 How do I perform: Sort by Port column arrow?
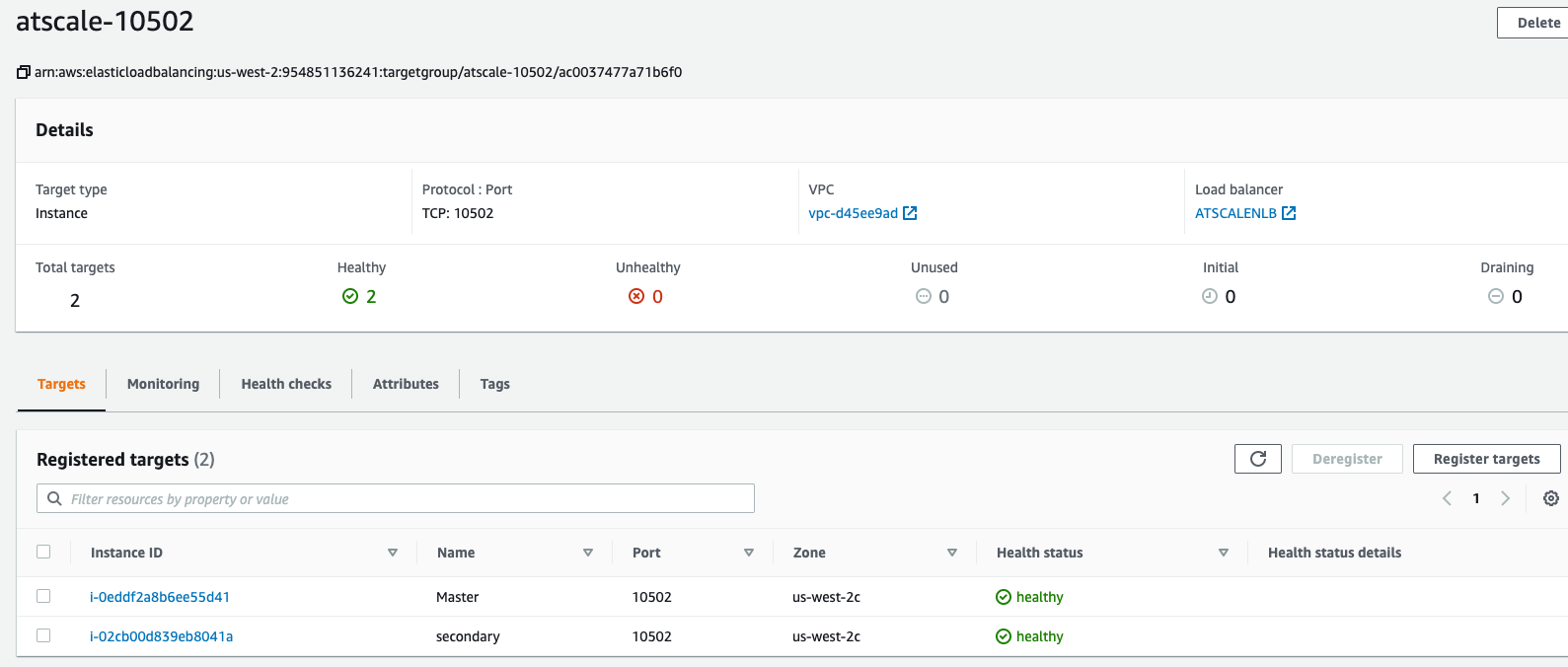click(749, 553)
